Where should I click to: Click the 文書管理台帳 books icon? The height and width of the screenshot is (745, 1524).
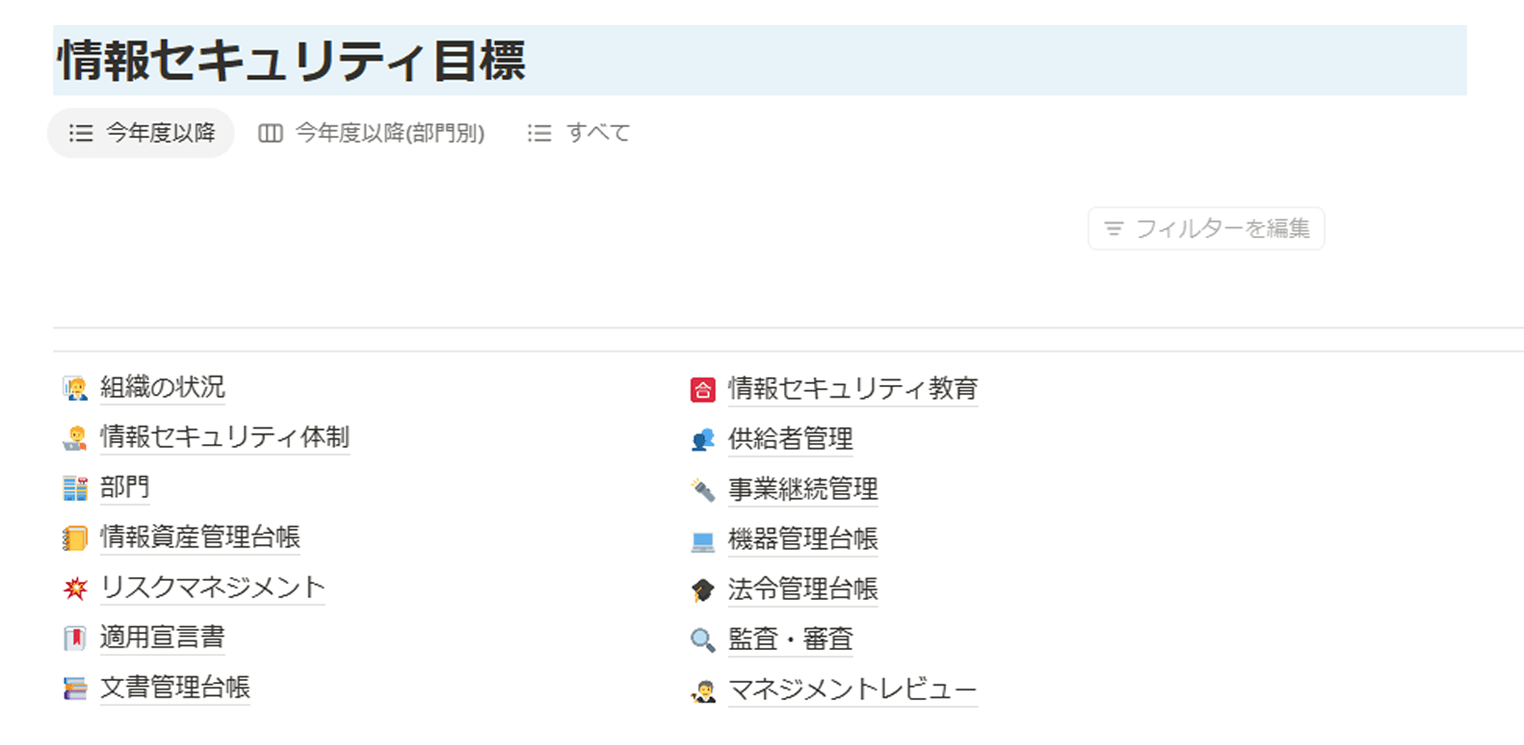(x=75, y=688)
